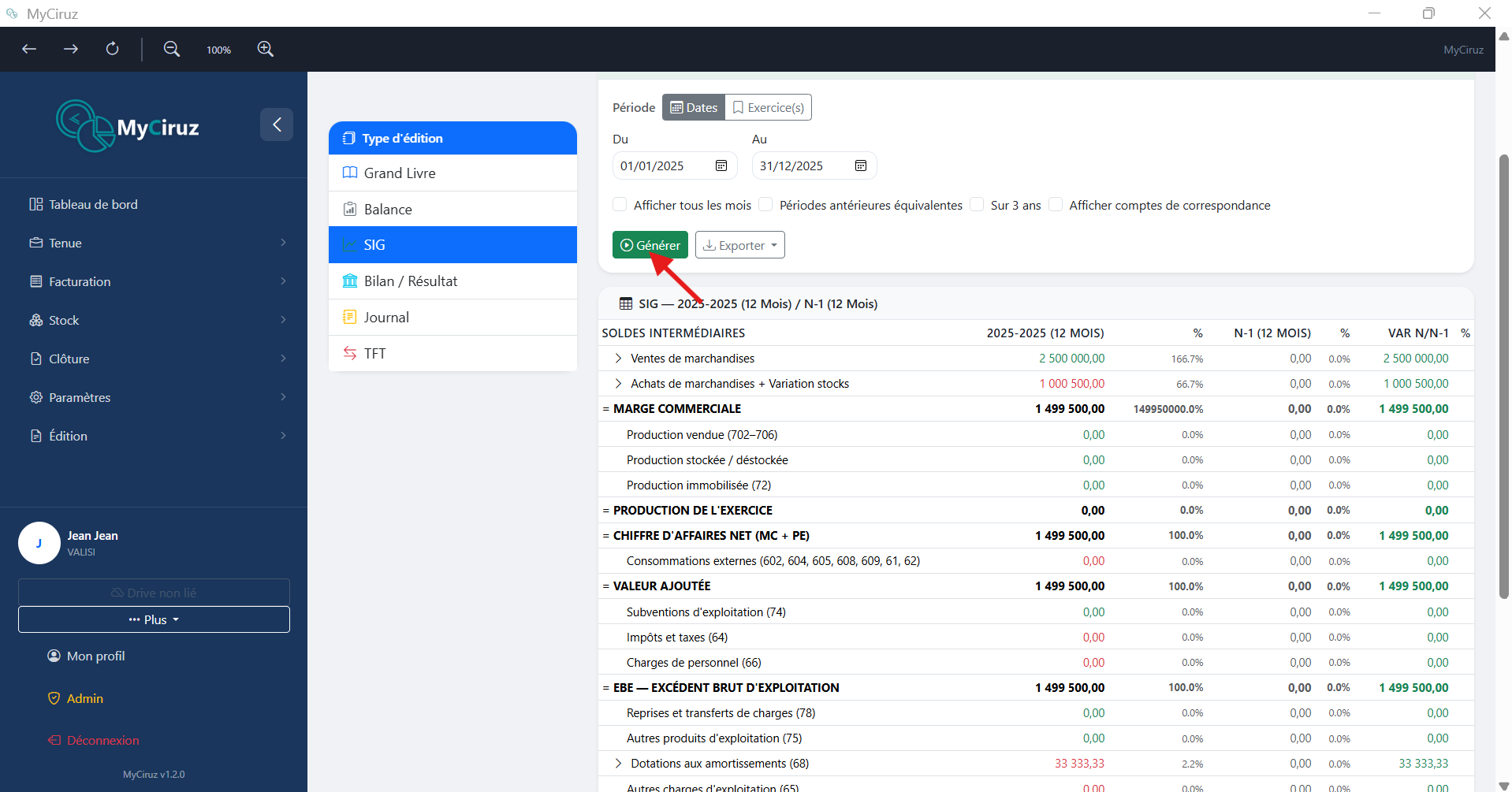Zoom out using the magnifier minus icon
The width and height of the screenshot is (1512, 792).
tap(171, 49)
